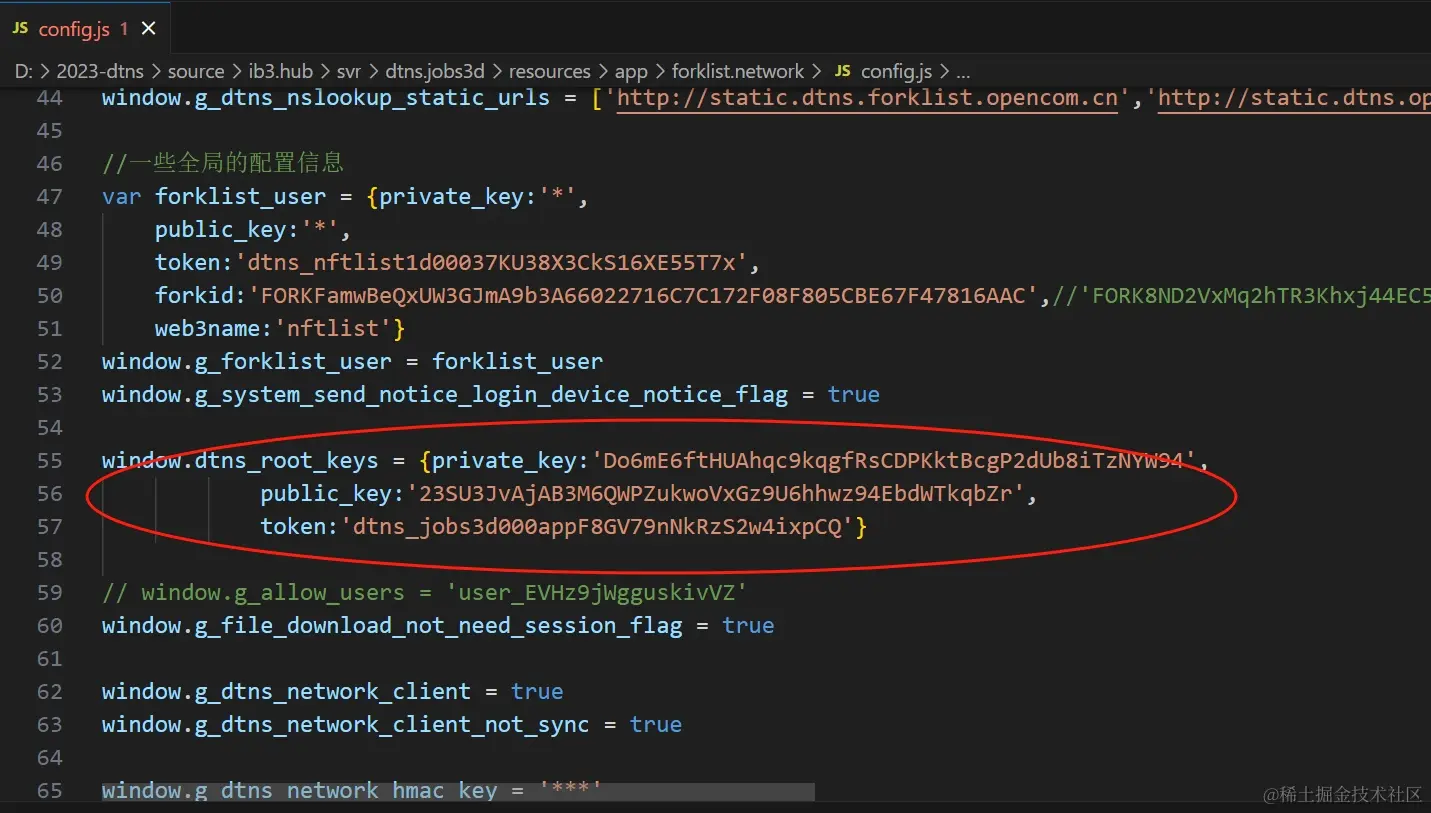Click the private key string starting with Do6mE6ft
Viewport: 1431px width, 813px height.
[x=895, y=461]
